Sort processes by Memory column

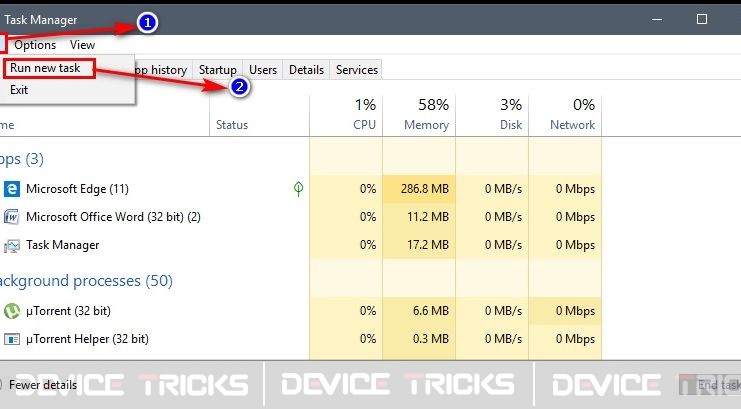(419, 116)
